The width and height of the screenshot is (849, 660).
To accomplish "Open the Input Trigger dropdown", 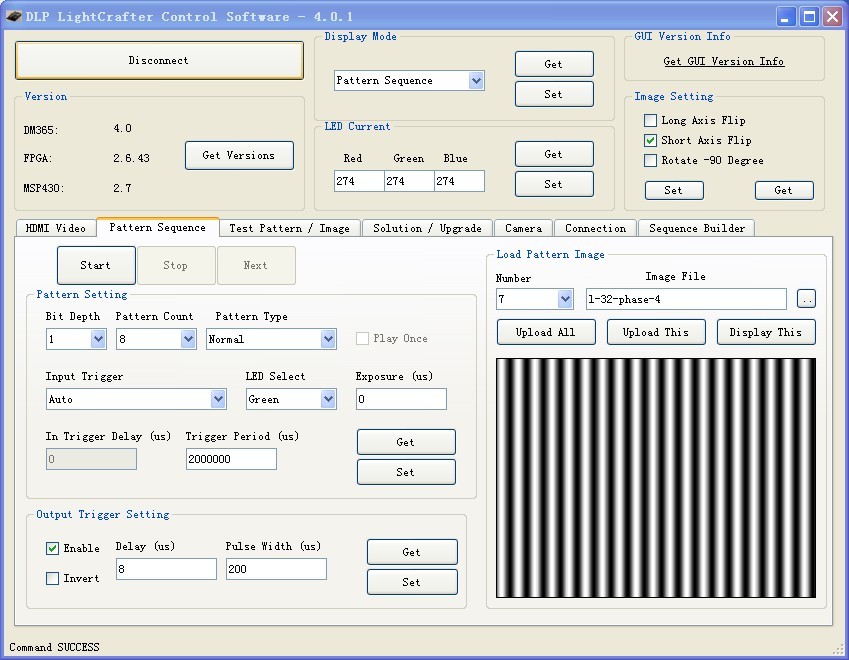I will [x=218, y=399].
